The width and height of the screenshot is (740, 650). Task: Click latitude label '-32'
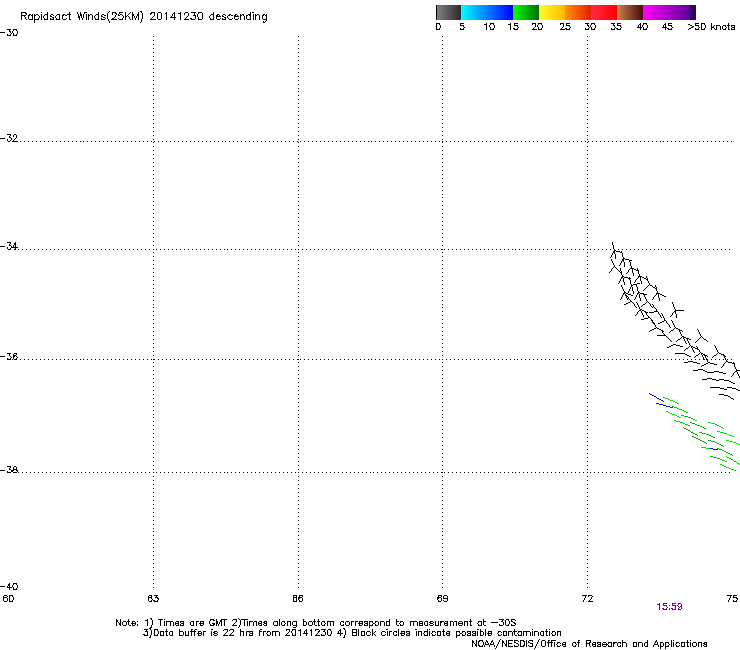[9, 138]
